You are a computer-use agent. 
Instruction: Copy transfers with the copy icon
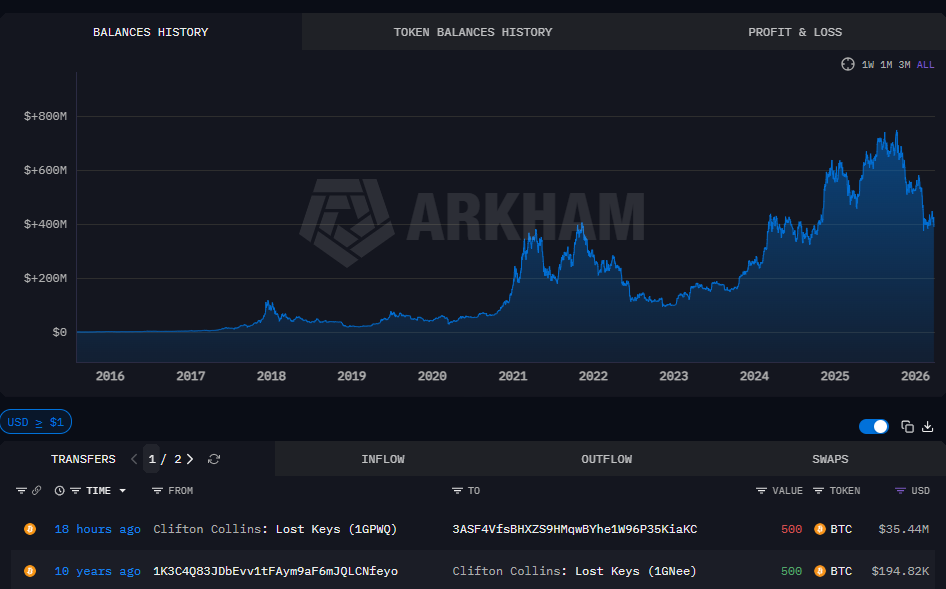(907, 427)
